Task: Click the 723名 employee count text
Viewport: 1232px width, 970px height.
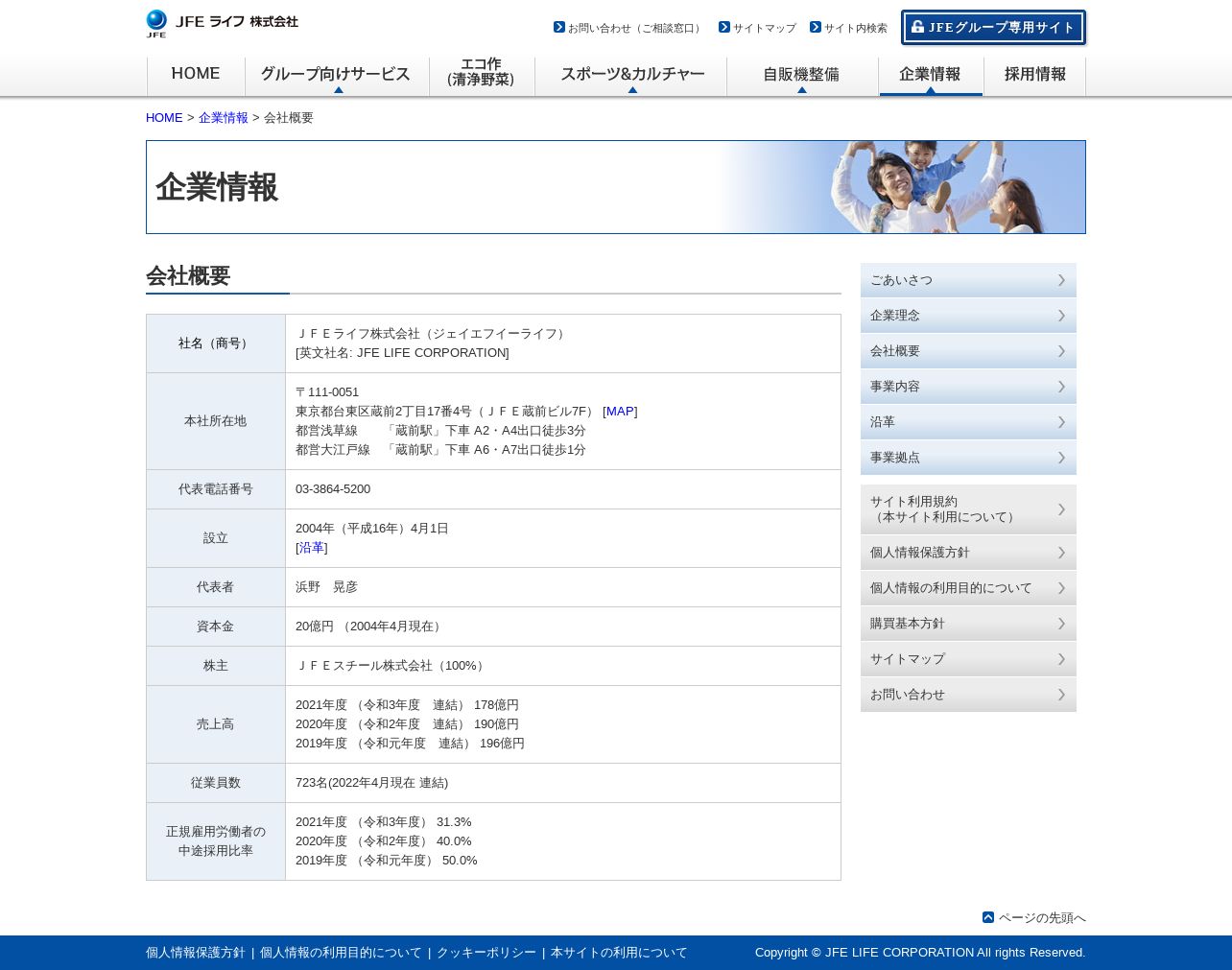Action: coord(371,783)
